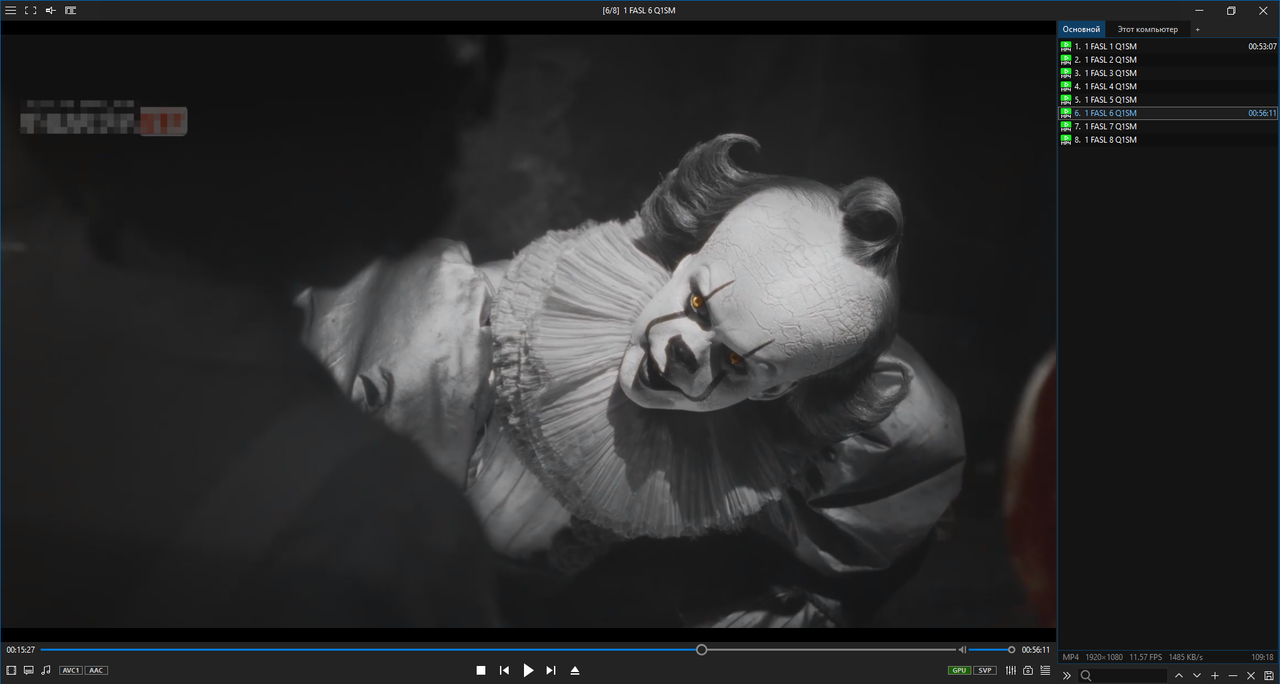
Task: Click the 00:53:07 duration of item 1
Action: pyautogui.click(x=1262, y=46)
